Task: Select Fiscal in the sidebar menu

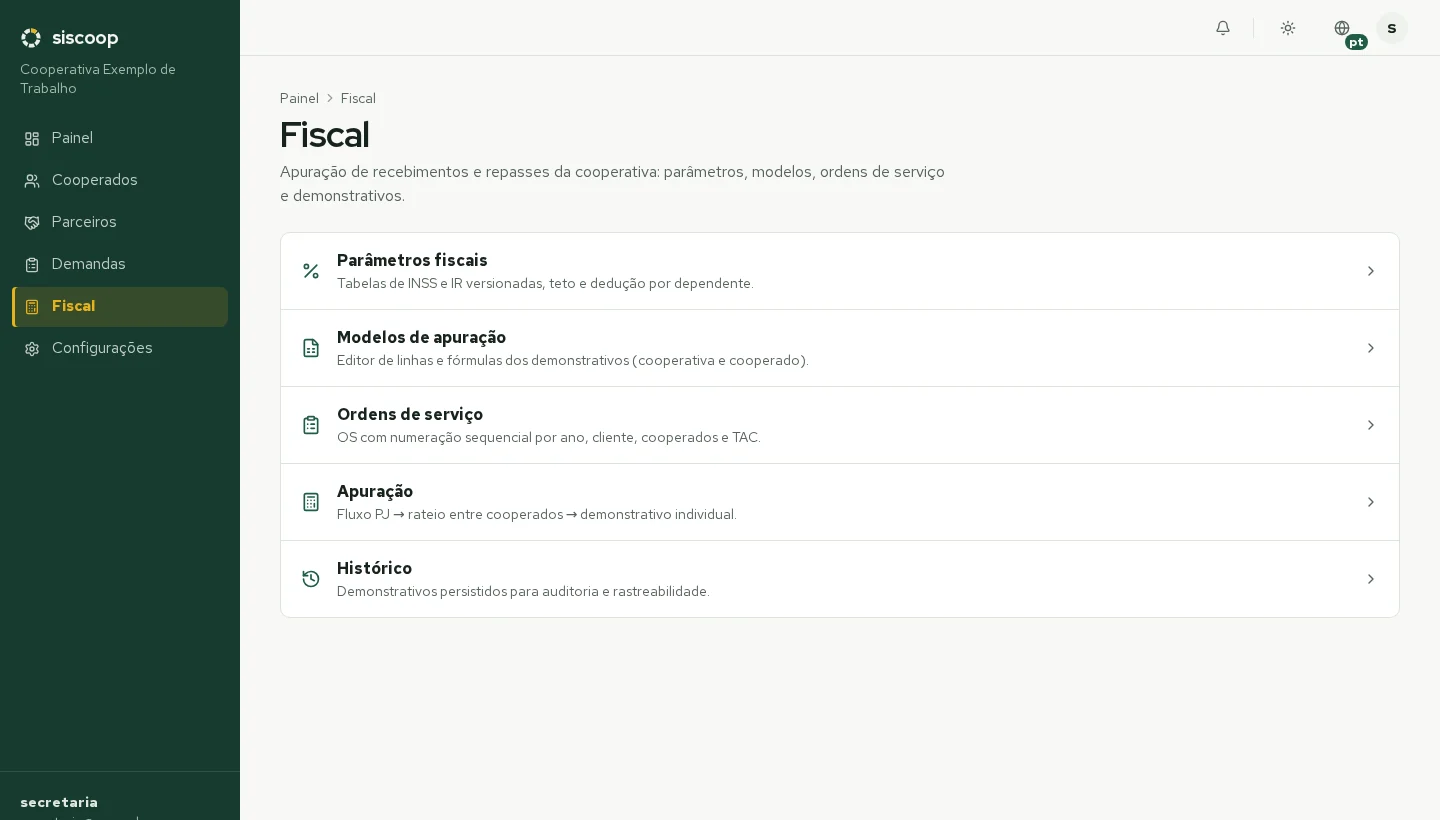Action: [x=120, y=307]
